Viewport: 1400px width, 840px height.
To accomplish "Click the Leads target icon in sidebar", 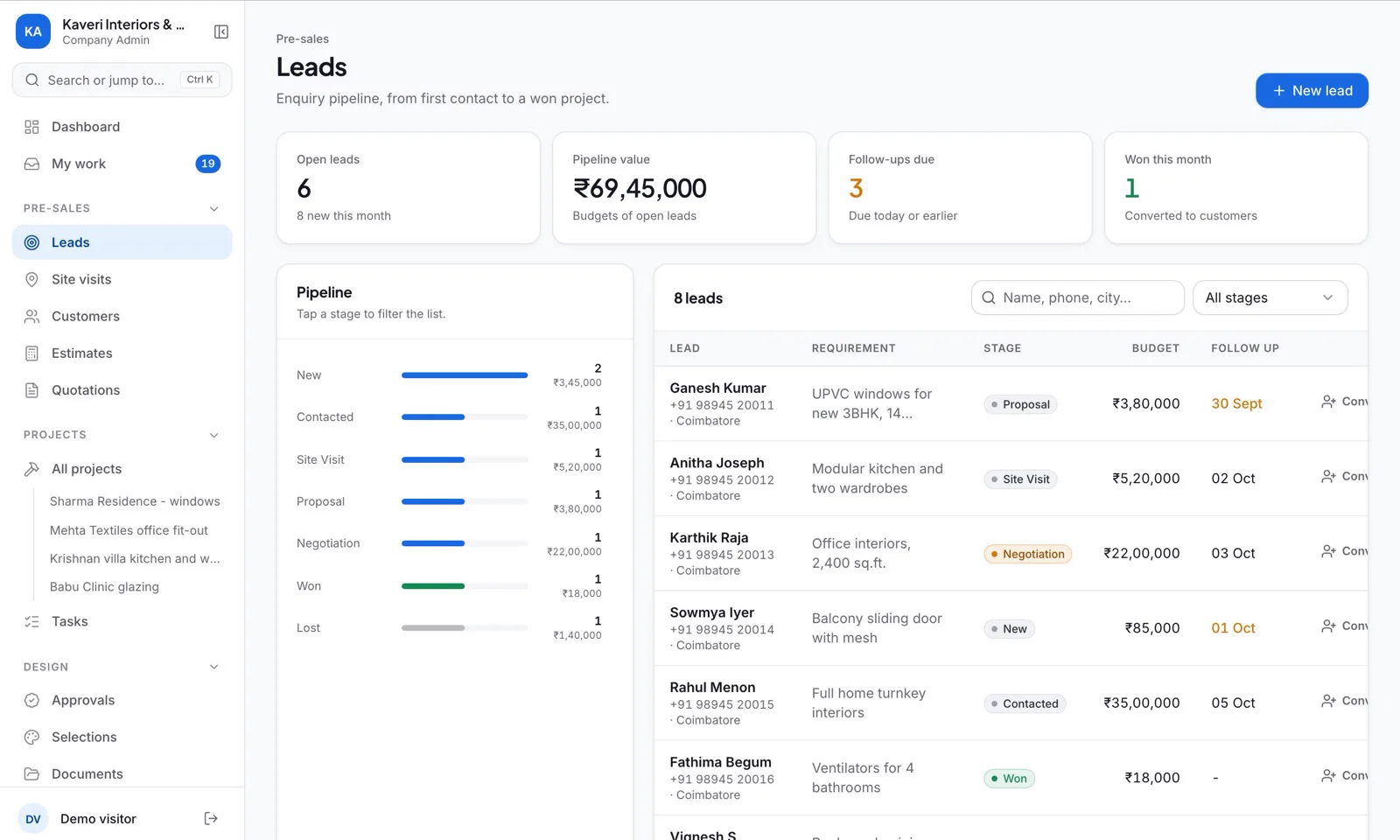I will pyautogui.click(x=31, y=242).
